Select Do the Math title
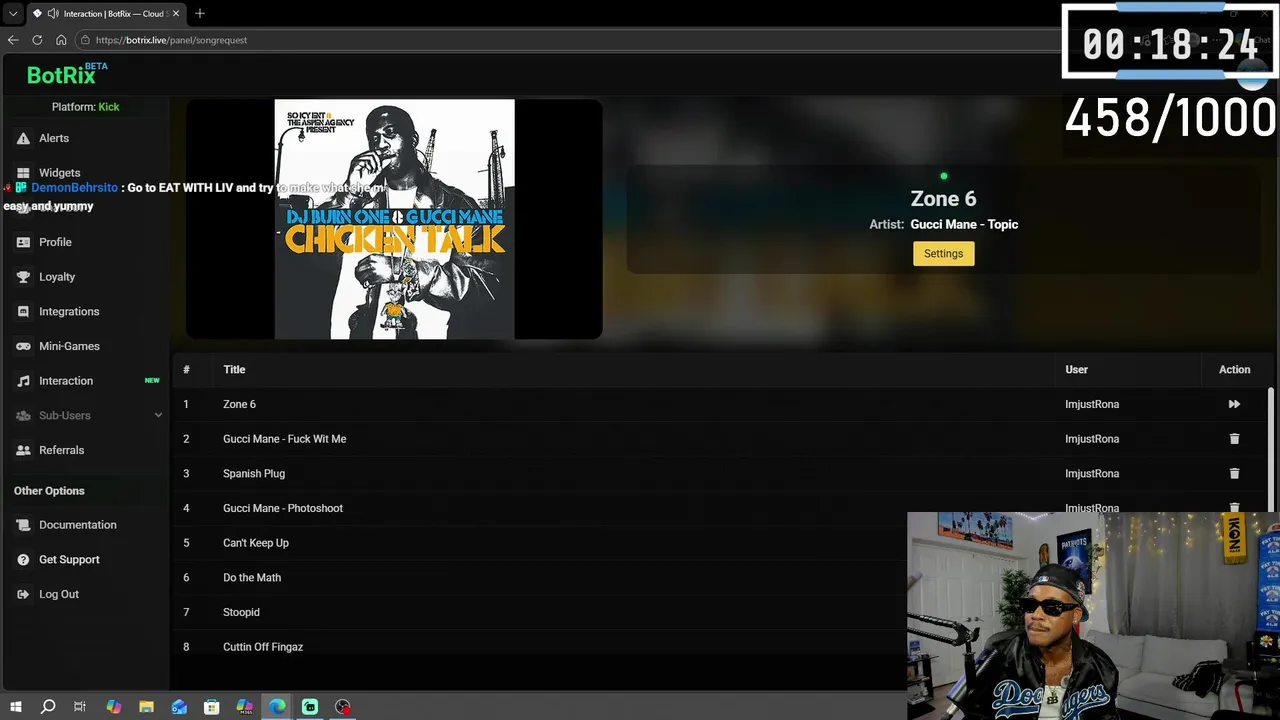Screen dimensions: 1280x720 (252, 577)
